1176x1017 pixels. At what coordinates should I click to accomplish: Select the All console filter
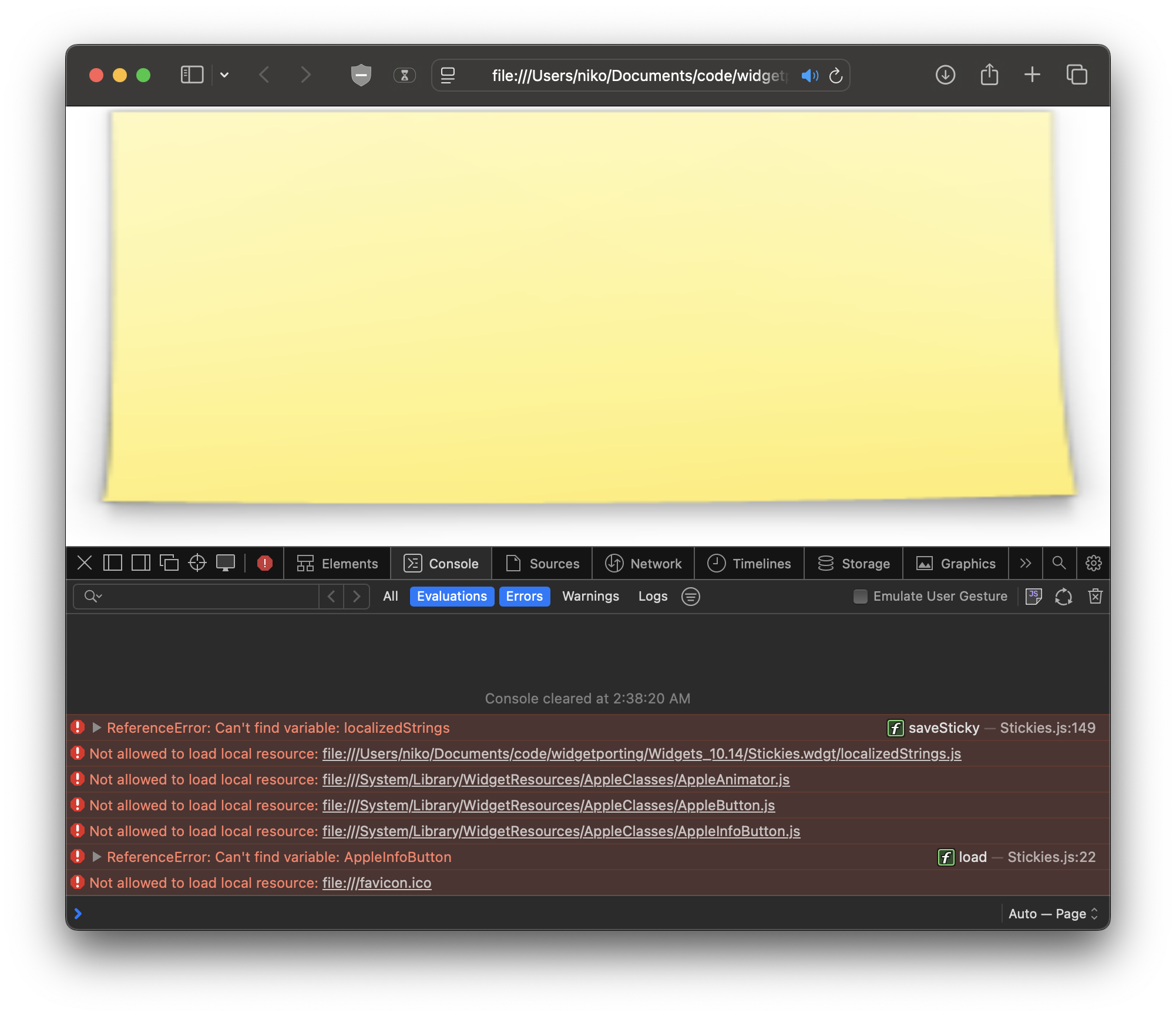(x=390, y=597)
